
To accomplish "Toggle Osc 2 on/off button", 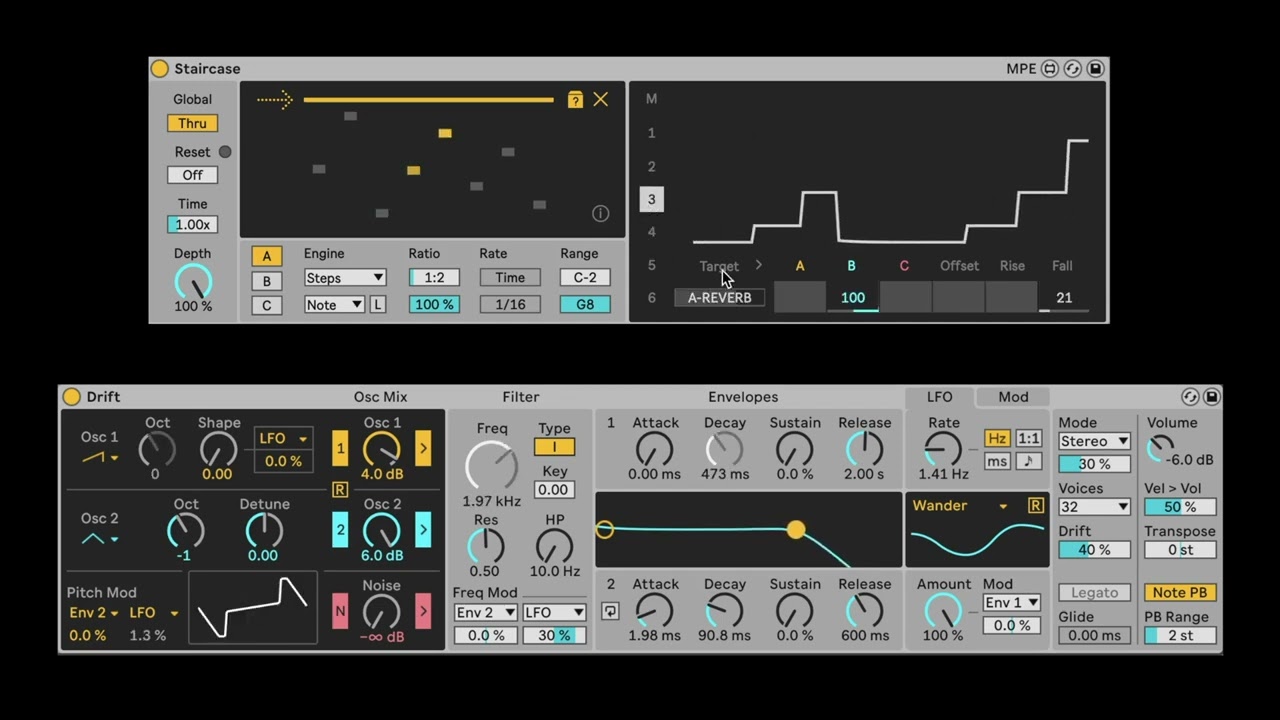I will coord(340,529).
